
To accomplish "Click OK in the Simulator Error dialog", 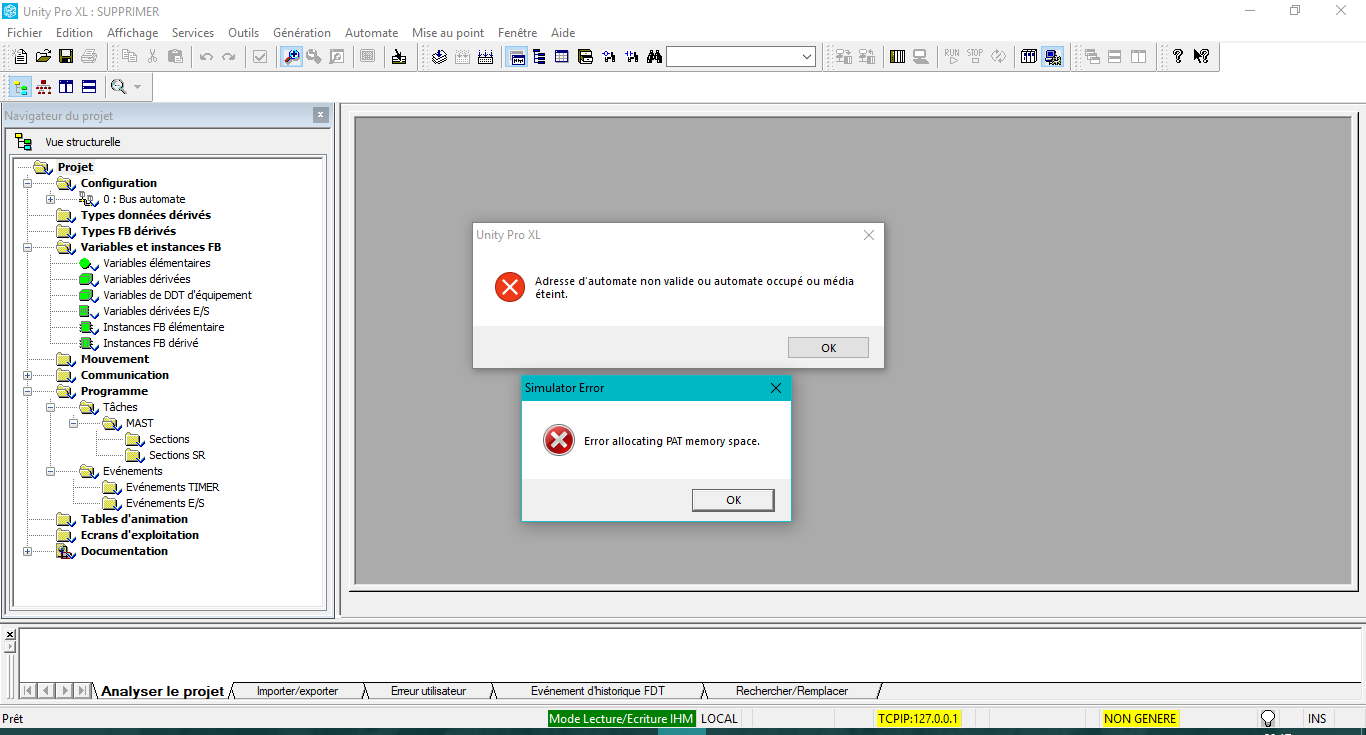I will pyautogui.click(x=732, y=500).
